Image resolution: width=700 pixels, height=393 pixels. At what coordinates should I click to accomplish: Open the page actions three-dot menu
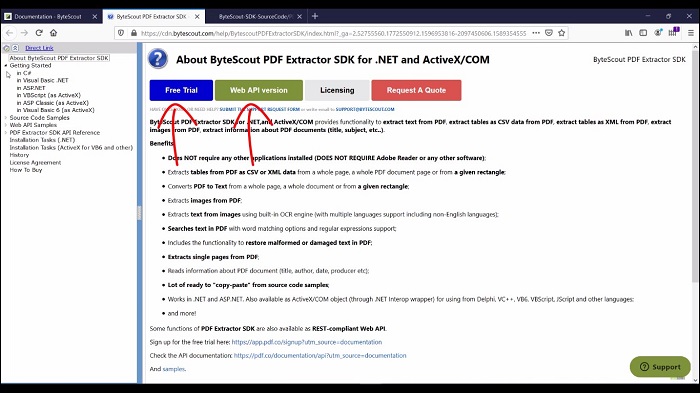pos(536,33)
